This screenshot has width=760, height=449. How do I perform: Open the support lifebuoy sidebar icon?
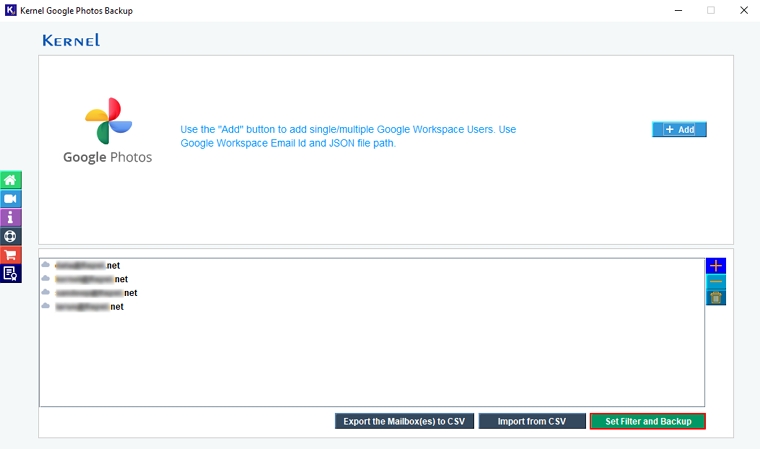click(x=11, y=236)
